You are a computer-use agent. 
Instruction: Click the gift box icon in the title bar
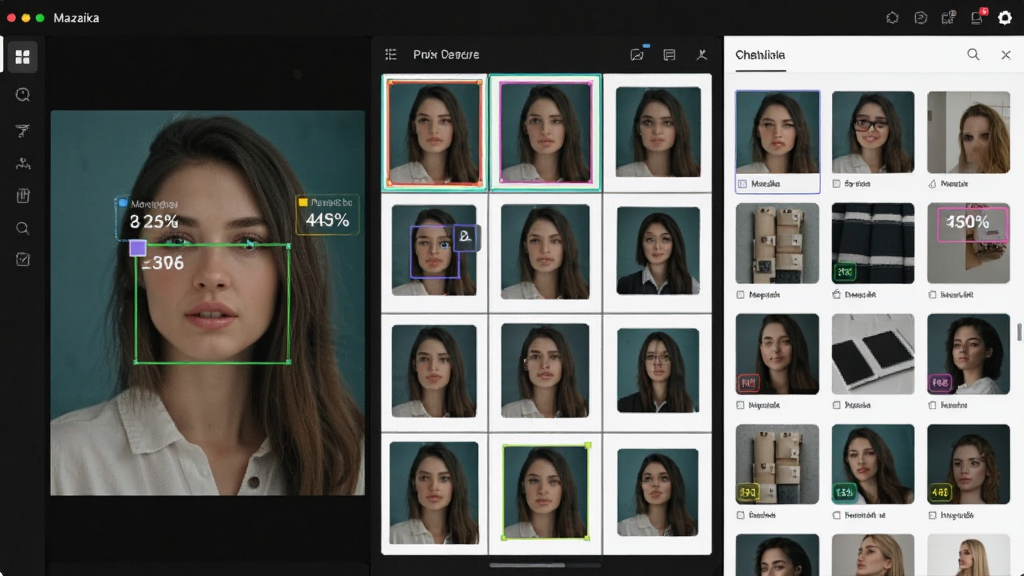(x=948, y=18)
